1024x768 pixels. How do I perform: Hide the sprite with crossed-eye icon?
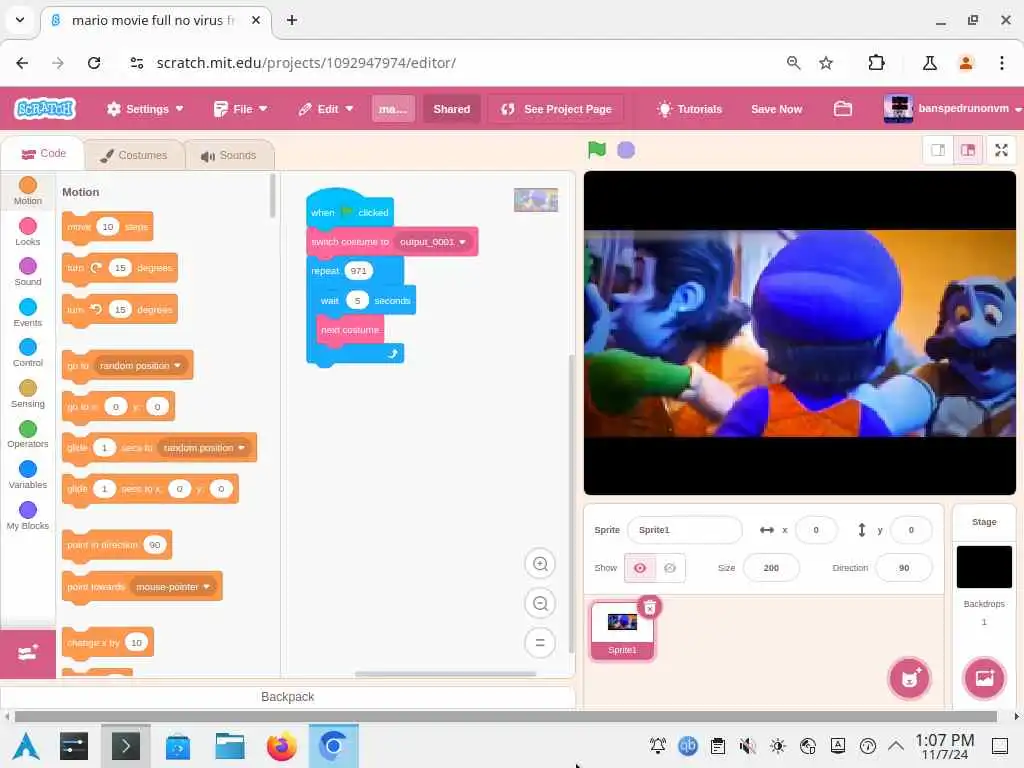click(x=670, y=568)
